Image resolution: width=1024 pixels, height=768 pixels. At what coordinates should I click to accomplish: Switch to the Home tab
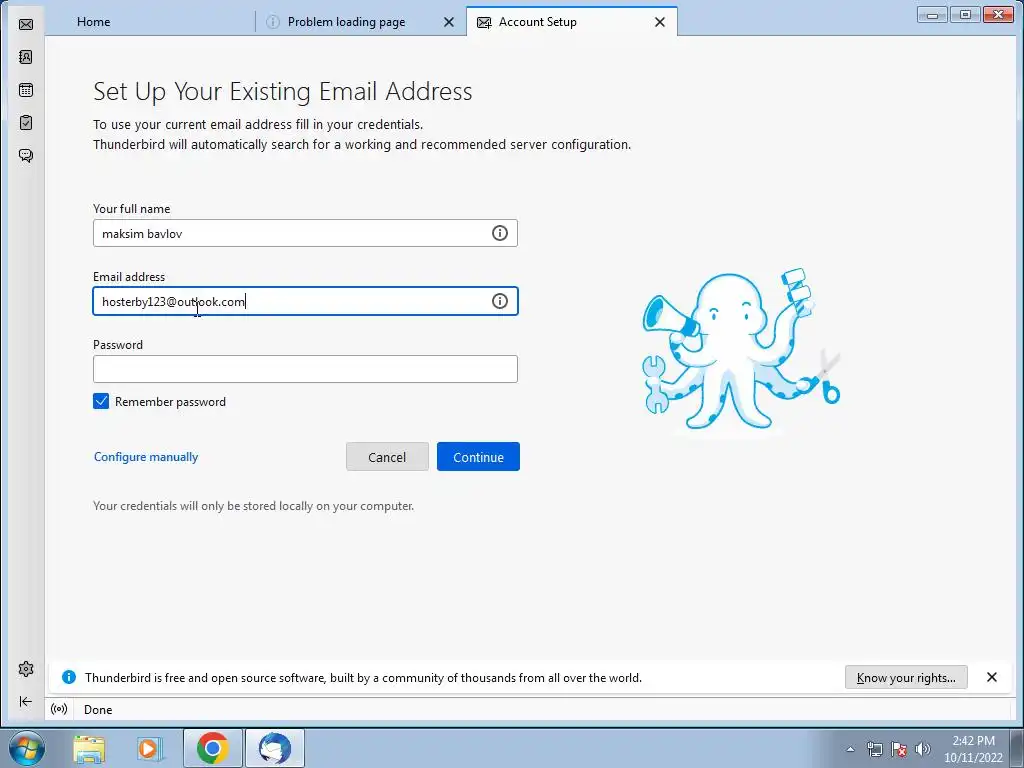click(x=150, y=22)
